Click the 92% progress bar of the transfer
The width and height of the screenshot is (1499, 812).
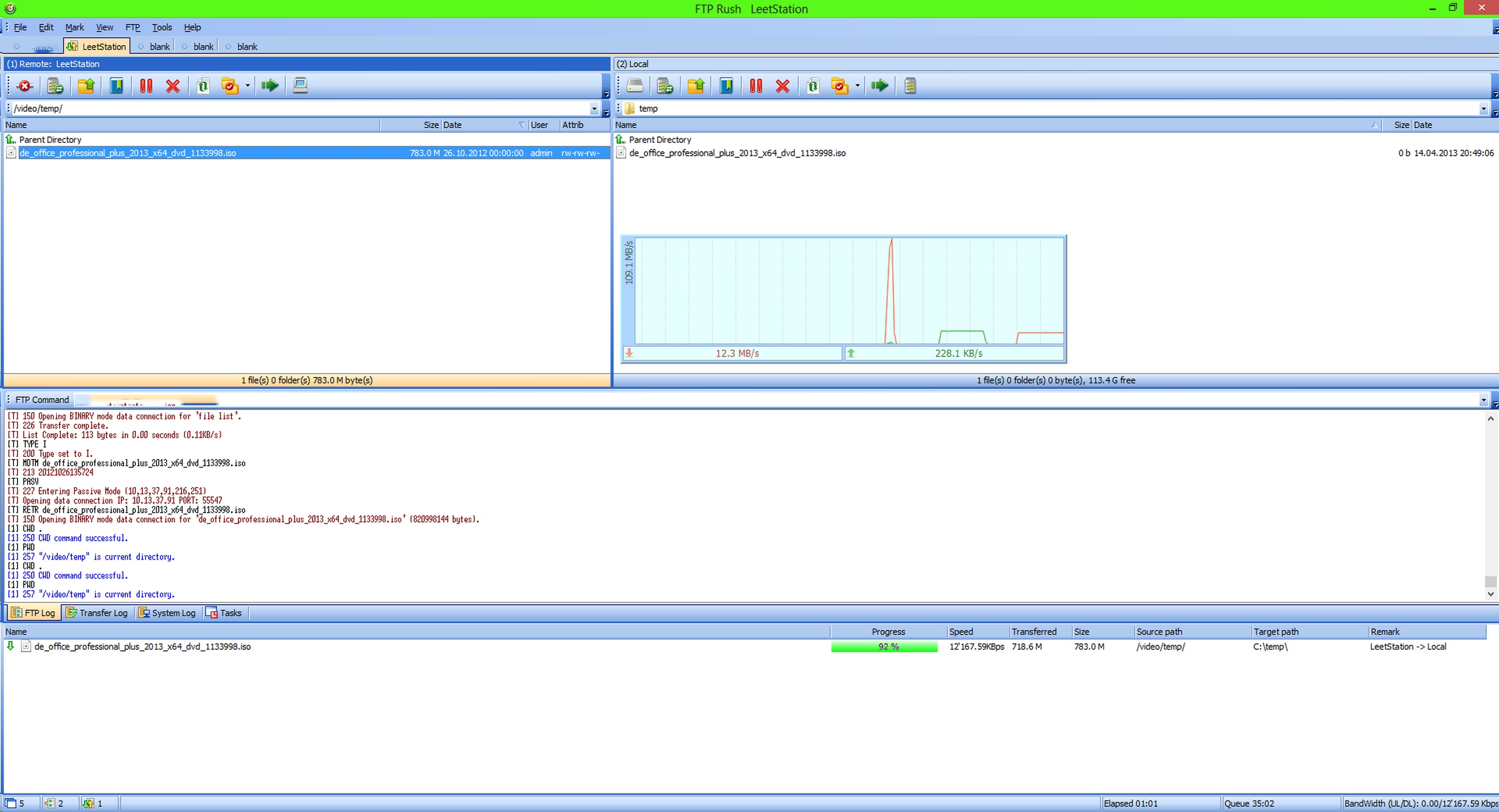coord(884,646)
